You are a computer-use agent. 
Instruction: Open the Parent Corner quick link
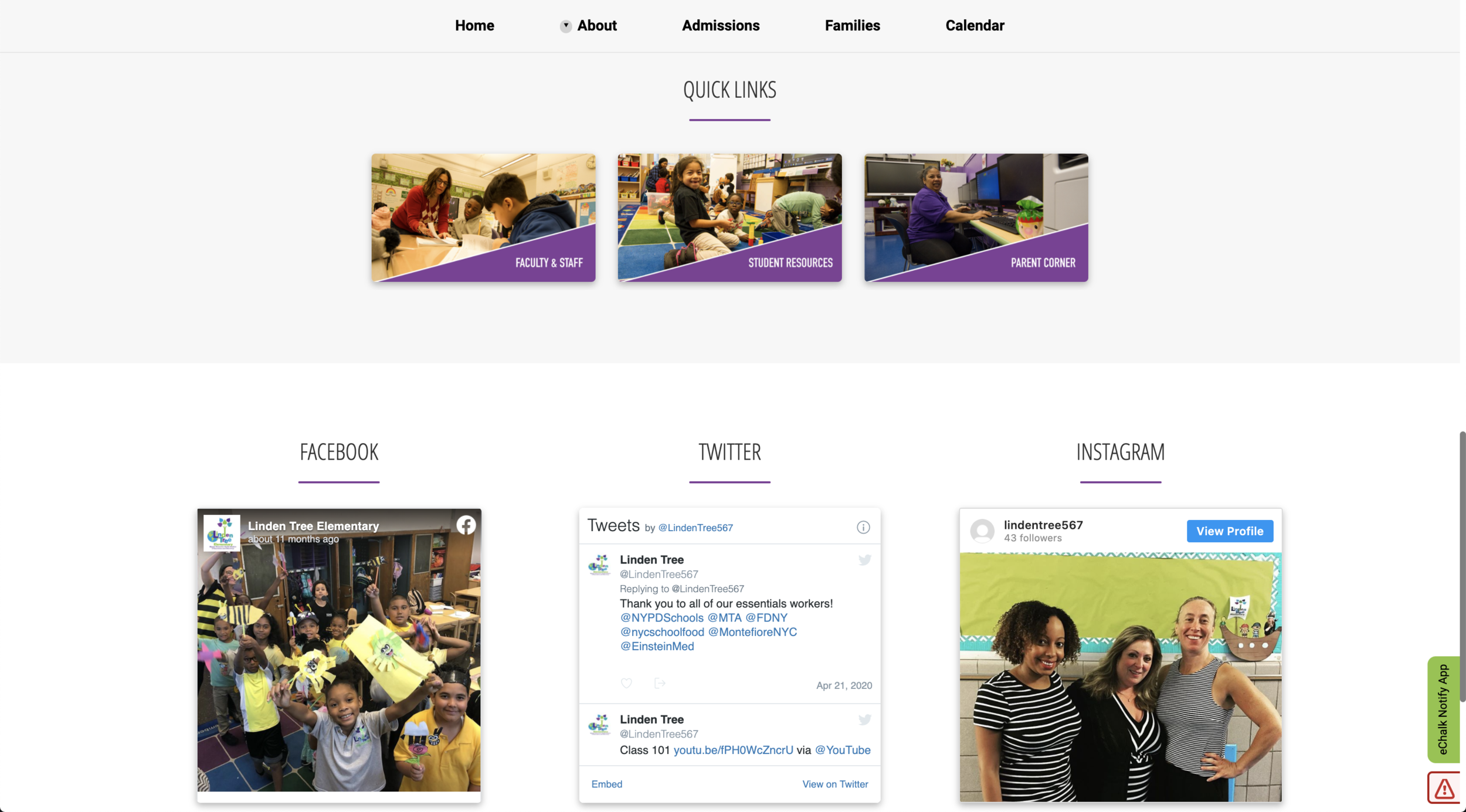[976, 218]
